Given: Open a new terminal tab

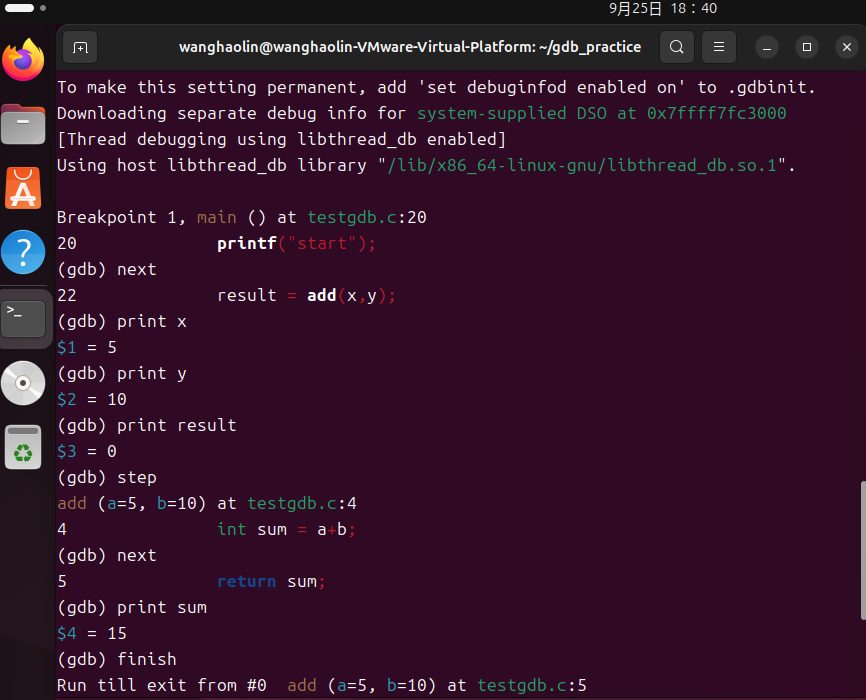Looking at the screenshot, I should pyautogui.click(x=80, y=48).
